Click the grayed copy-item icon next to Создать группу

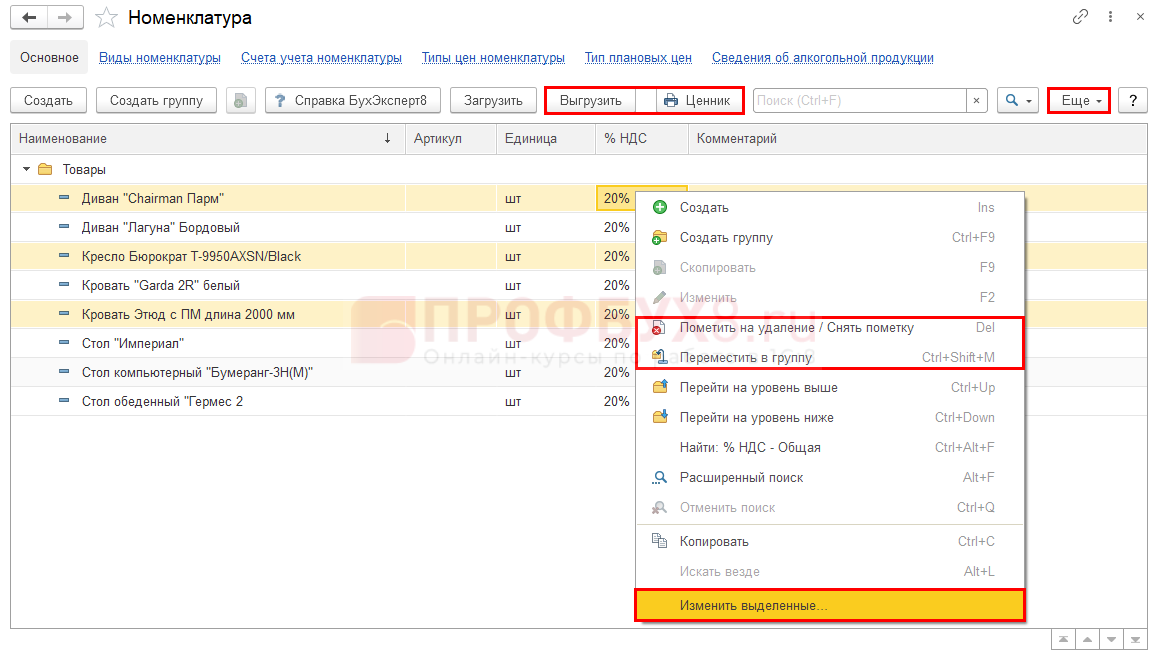(x=240, y=100)
